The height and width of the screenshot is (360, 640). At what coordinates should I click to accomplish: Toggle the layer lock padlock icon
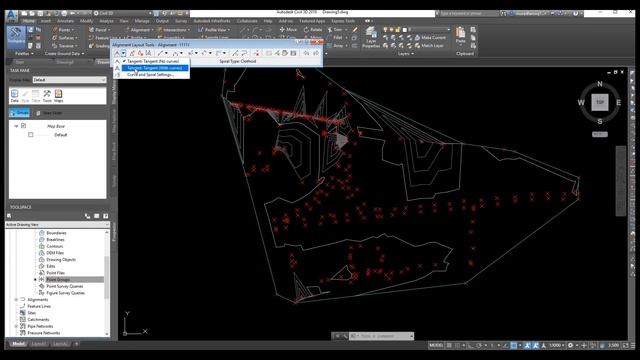(398, 30)
